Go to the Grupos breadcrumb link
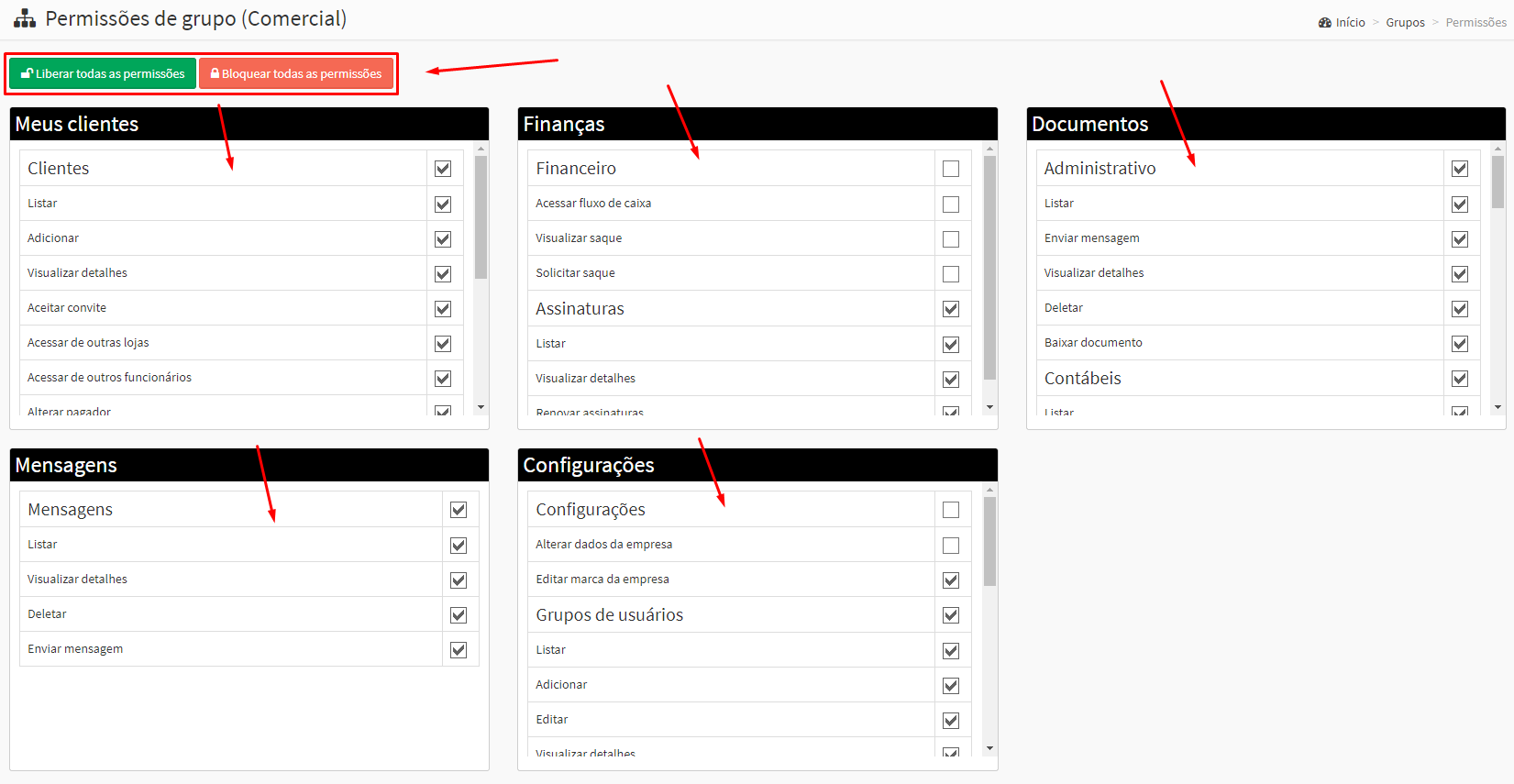 tap(1405, 22)
